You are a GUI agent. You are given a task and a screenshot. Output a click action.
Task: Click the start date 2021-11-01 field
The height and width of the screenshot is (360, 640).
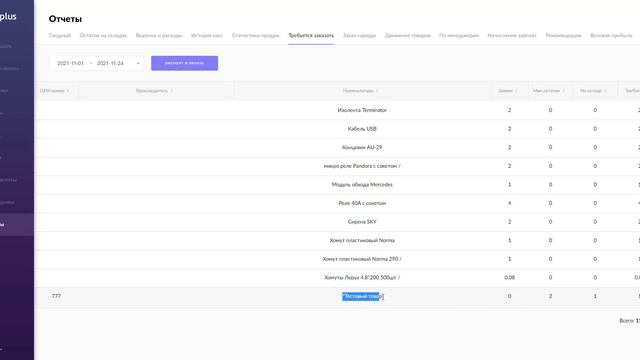70,63
